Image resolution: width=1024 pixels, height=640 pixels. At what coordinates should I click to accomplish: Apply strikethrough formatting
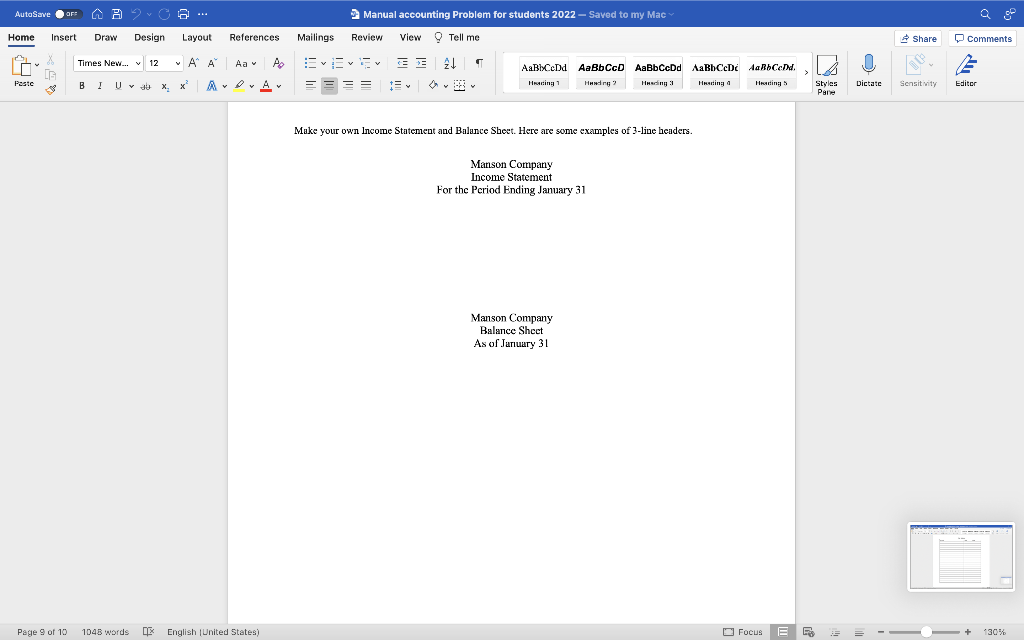(146, 86)
